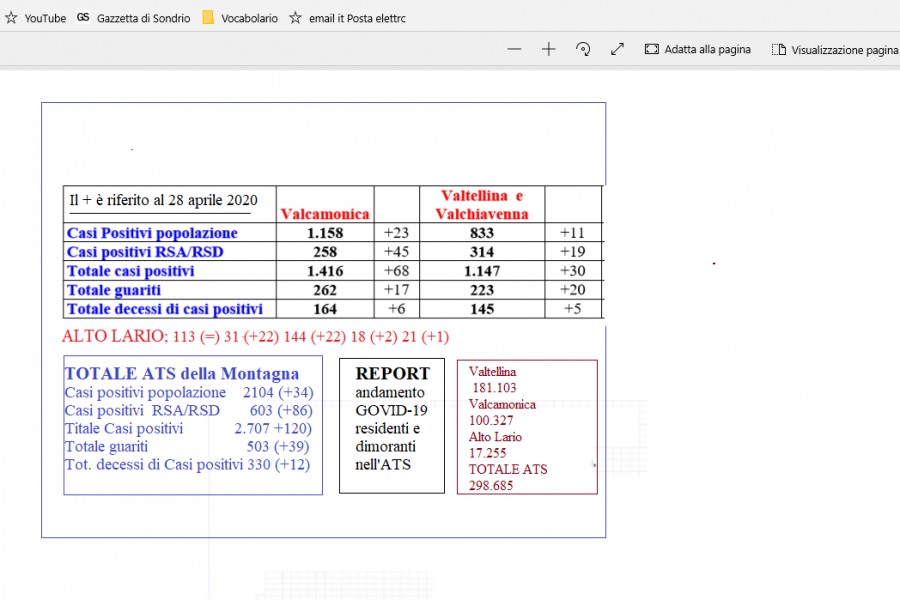This screenshot has width=900, height=600.
Task: Click the line ending '2104 (+34)'
Action: 189,393
